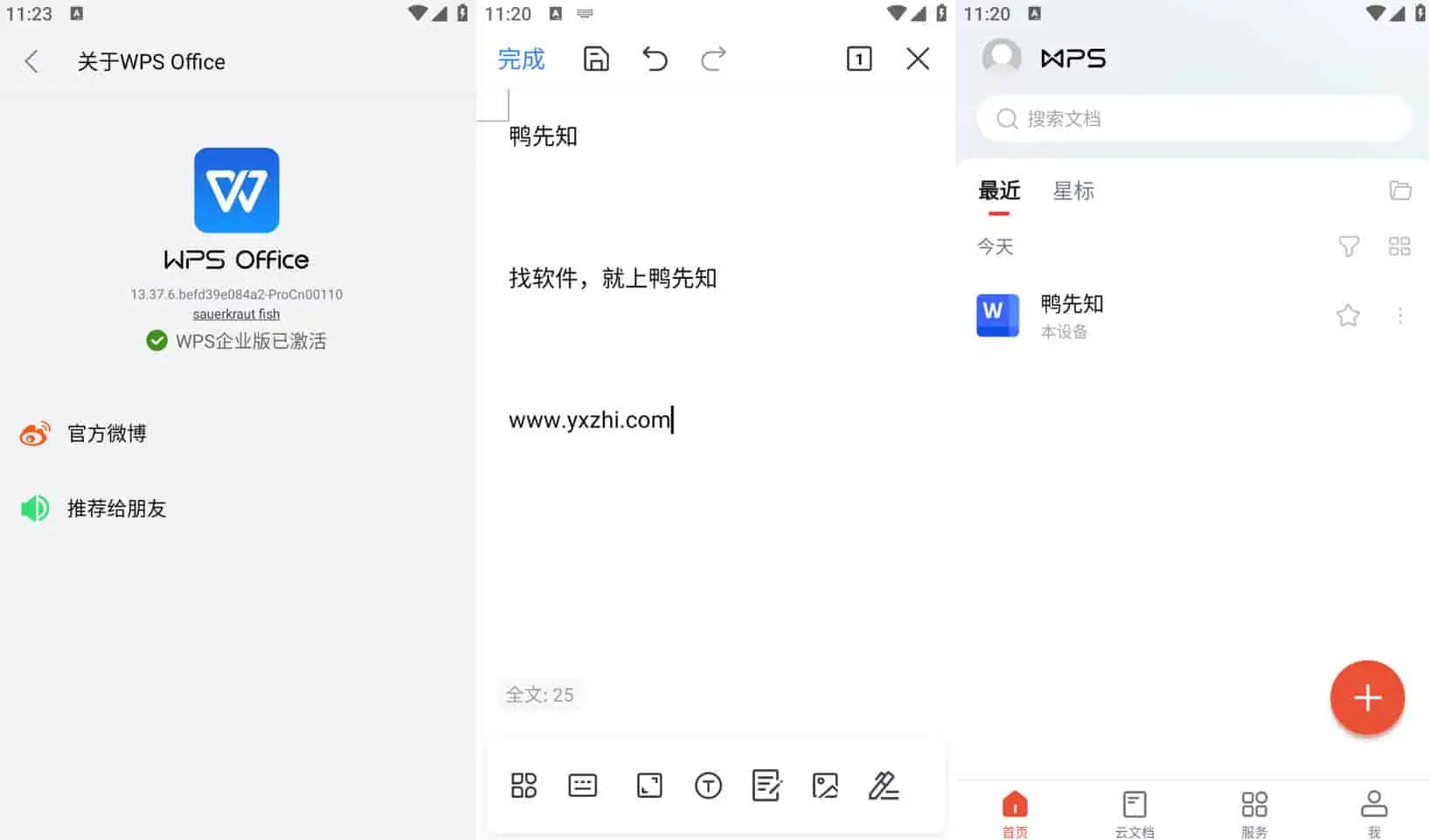Redo the edit
The width and height of the screenshot is (1429, 840).
point(713,59)
